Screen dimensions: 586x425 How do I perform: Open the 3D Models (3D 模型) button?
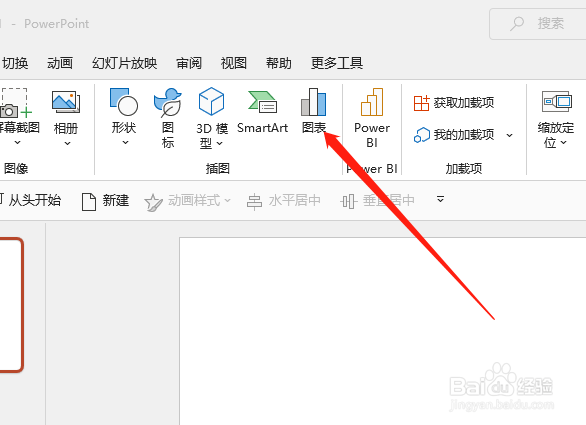point(212,117)
